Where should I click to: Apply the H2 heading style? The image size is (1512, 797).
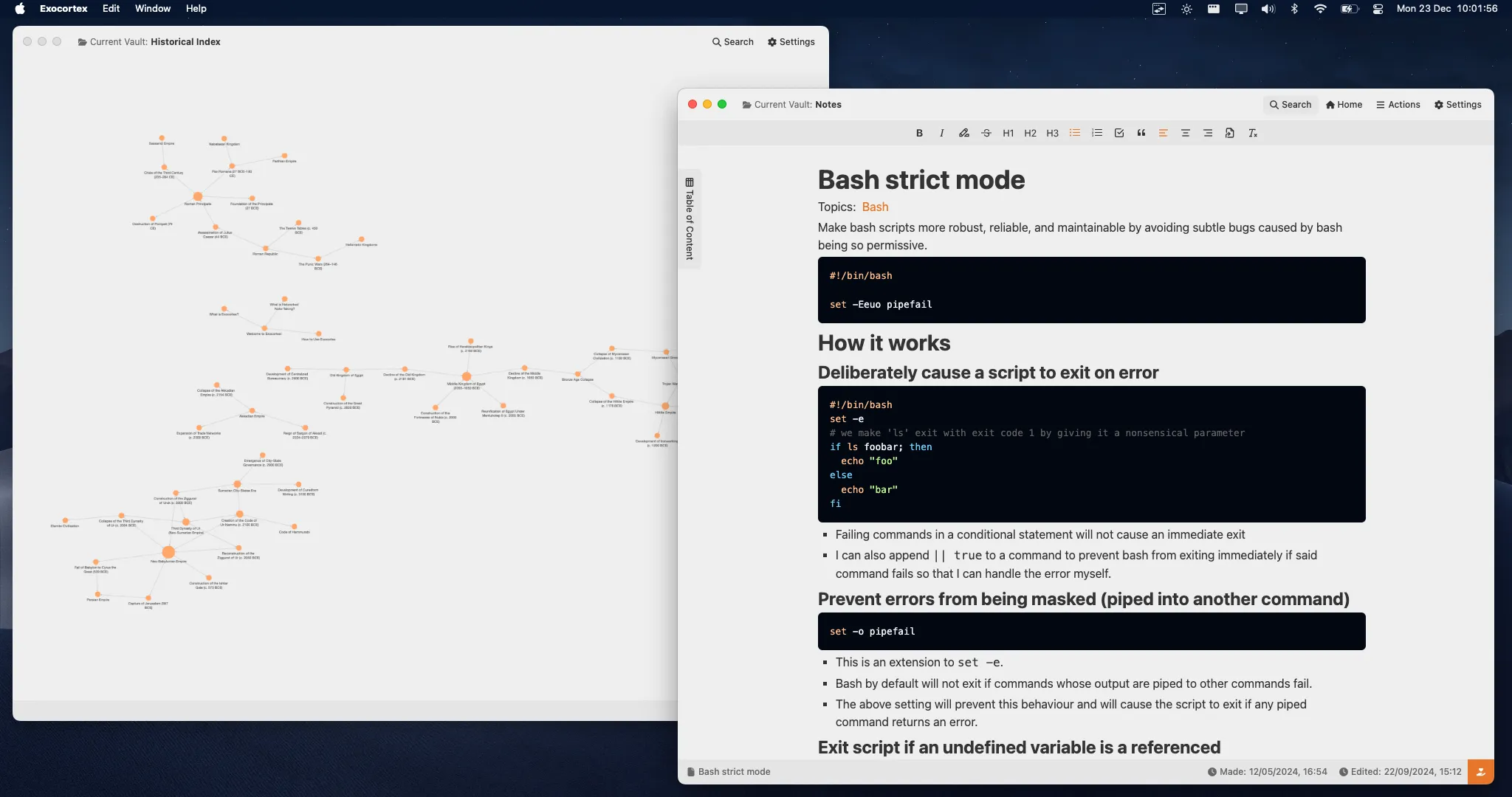pos(1030,133)
